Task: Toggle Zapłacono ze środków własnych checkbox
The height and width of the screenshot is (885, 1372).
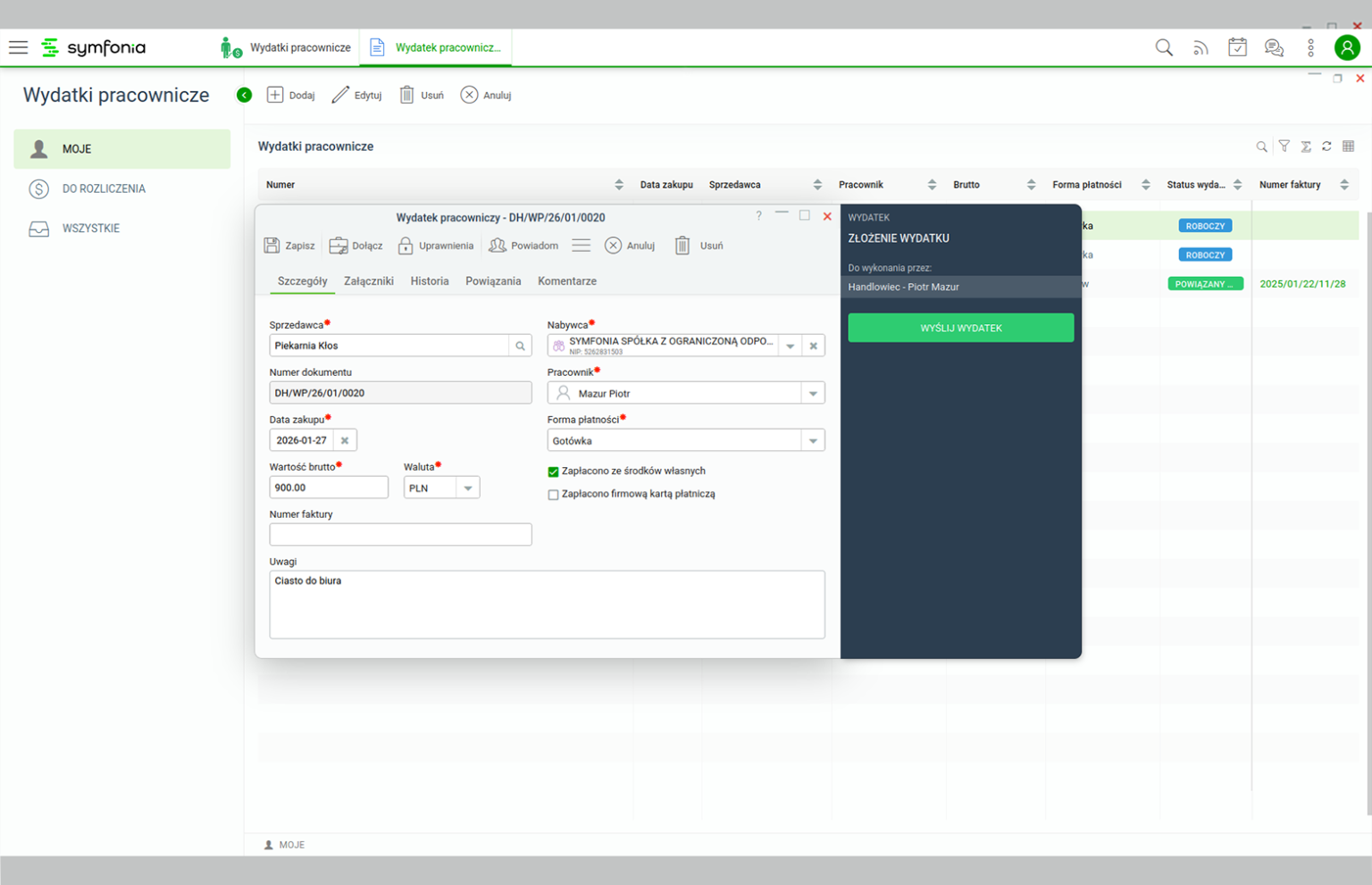Action: click(553, 472)
